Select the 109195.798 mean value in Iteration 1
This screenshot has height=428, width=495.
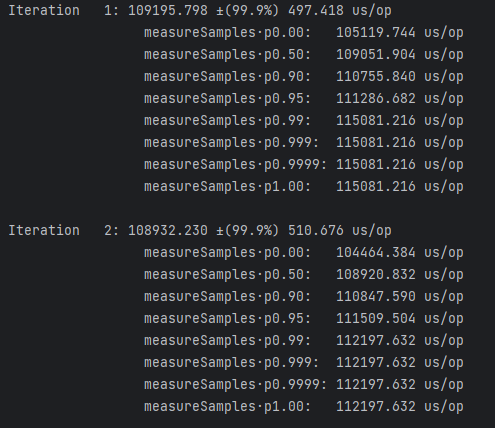[168, 11]
